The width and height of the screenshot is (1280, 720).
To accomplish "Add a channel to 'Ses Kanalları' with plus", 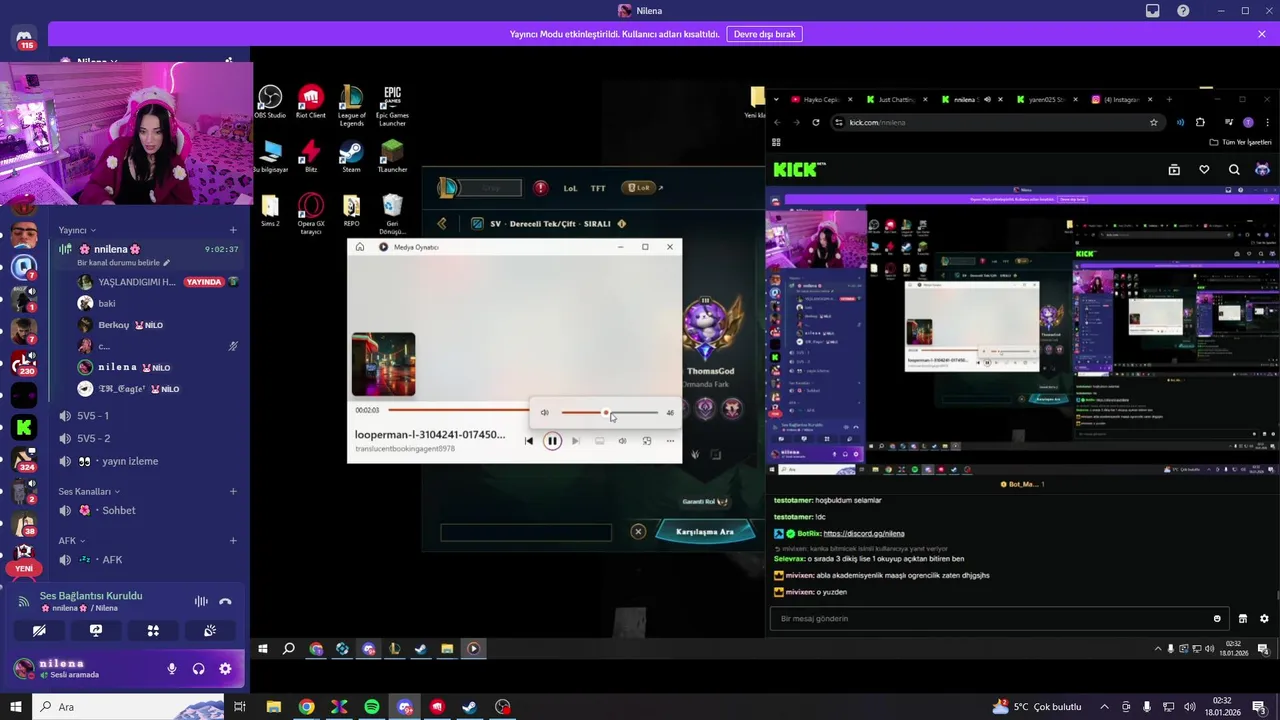I will [233, 491].
